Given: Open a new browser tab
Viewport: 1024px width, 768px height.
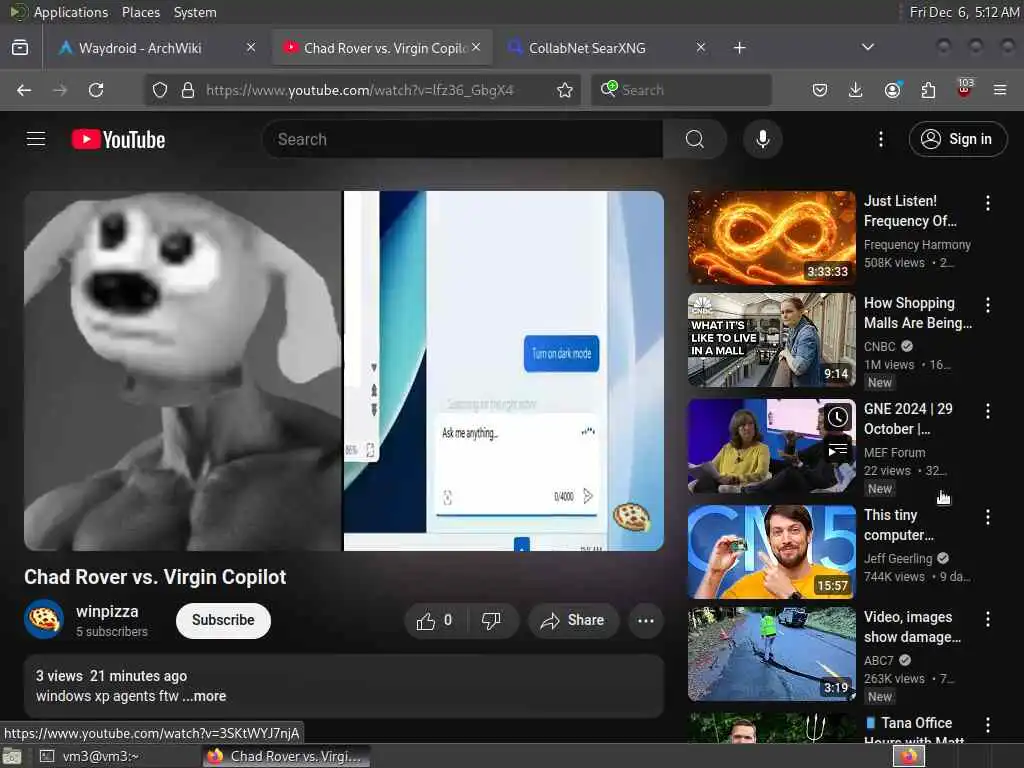Looking at the screenshot, I should pyautogui.click(x=739, y=48).
